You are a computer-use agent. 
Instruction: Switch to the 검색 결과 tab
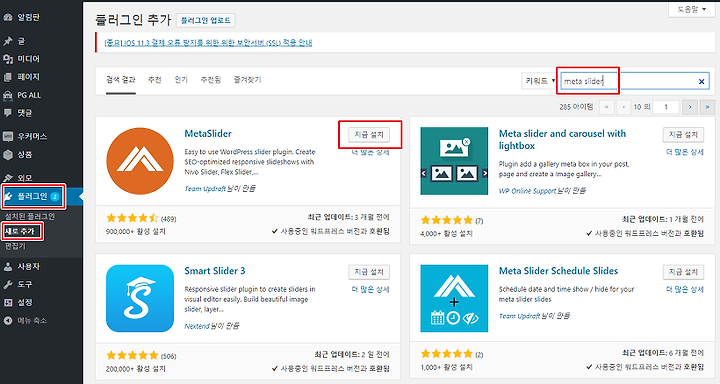[x=121, y=80]
